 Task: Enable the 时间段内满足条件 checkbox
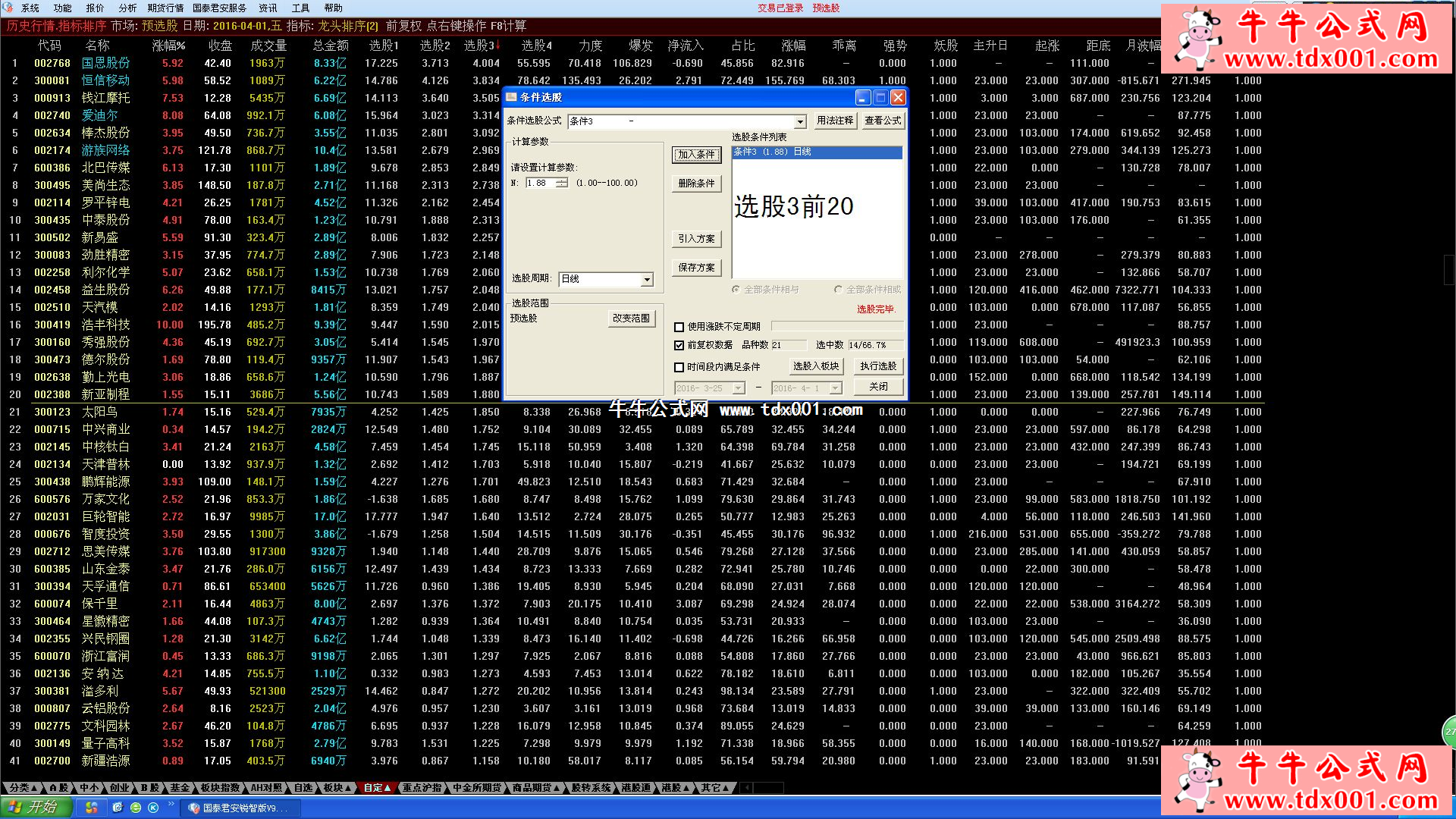pyautogui.click(x=679, y=367)
